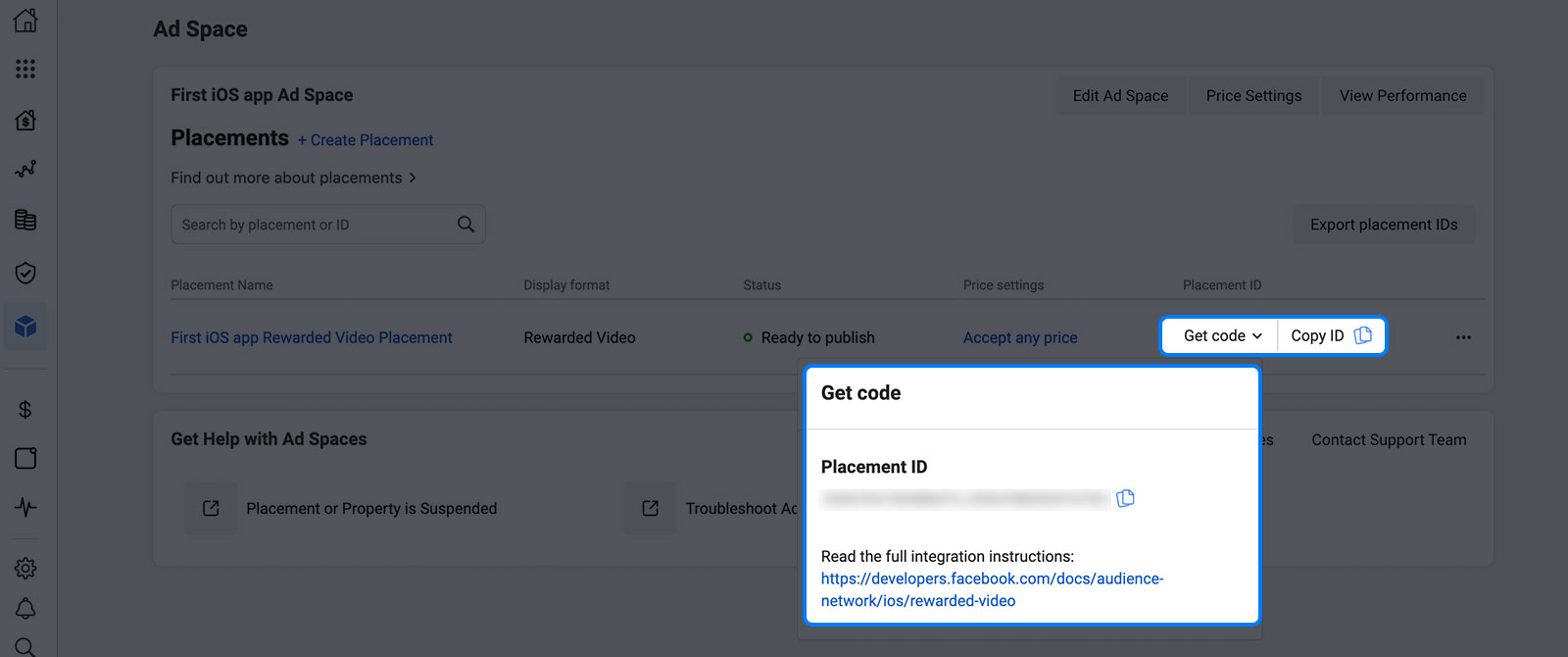Click Create Placement link
Screen dimensions: 1568x657
click(x=366, y=140)
